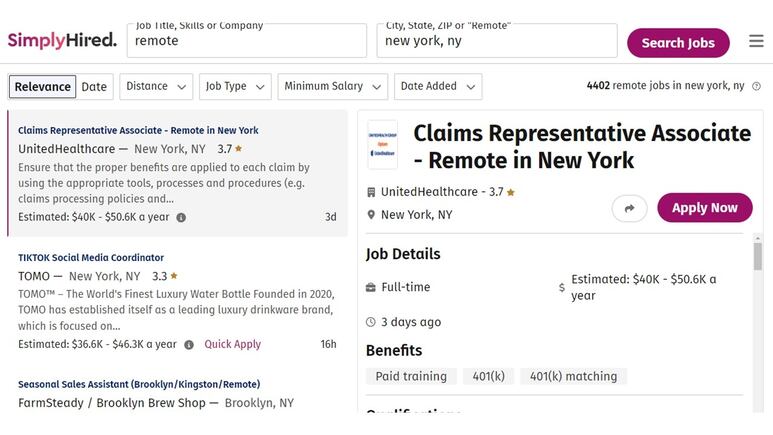773x435 pixels.
Task: Expand the Distance filter dropdown
Action: click(156, 87)
